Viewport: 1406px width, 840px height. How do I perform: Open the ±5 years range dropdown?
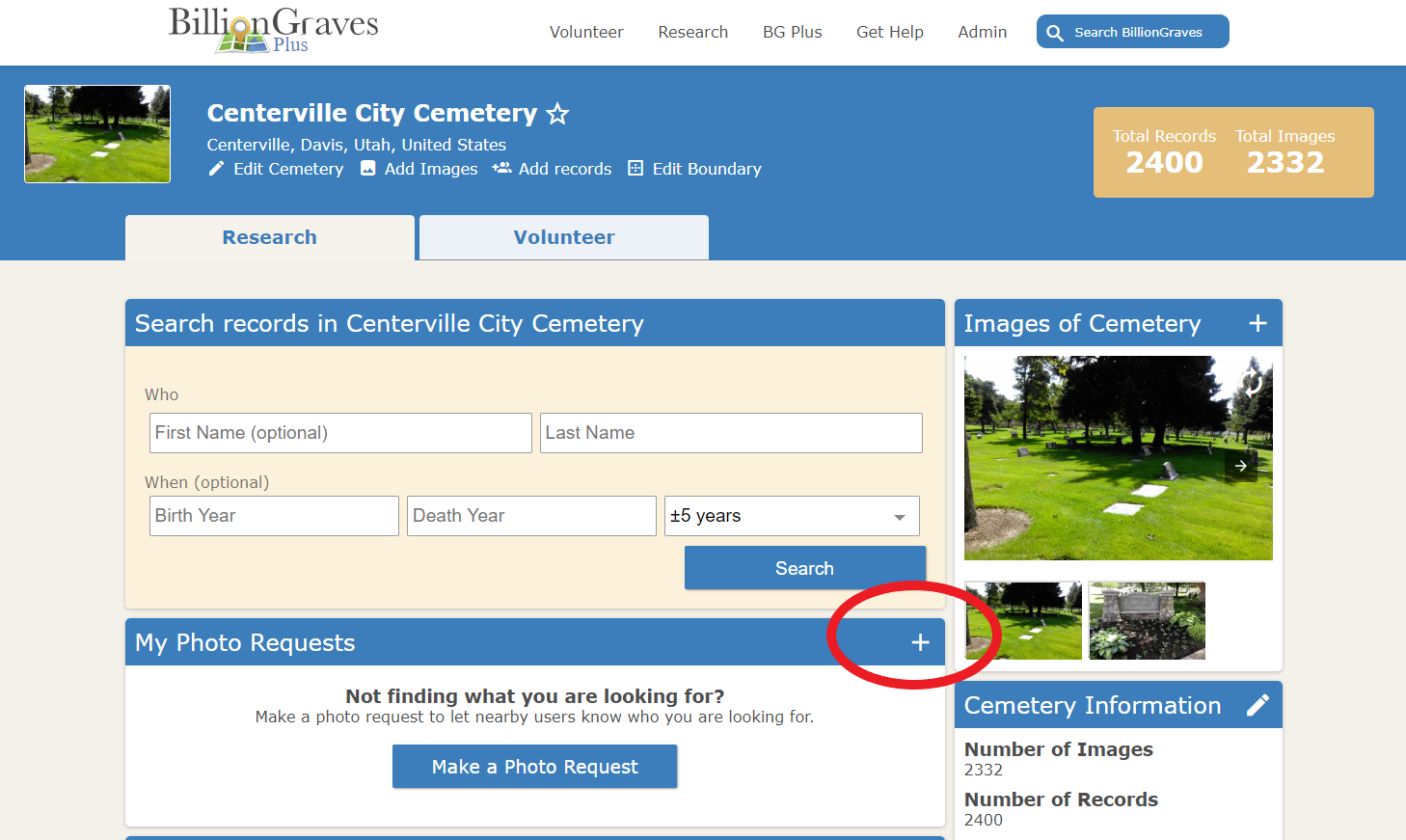click(792, 516)
